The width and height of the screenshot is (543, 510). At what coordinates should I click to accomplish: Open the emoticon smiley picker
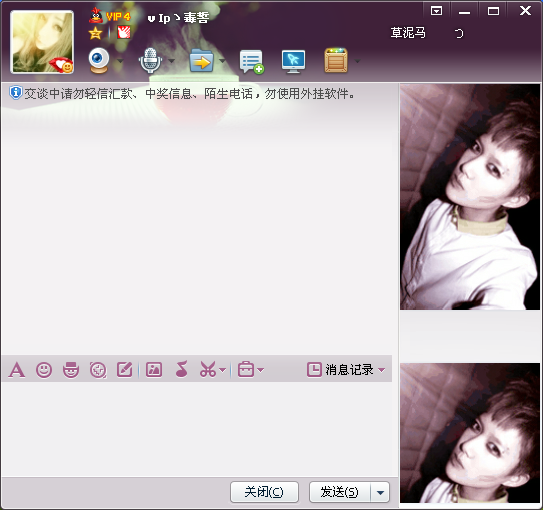pyautogui.click(x=44, y=370)
